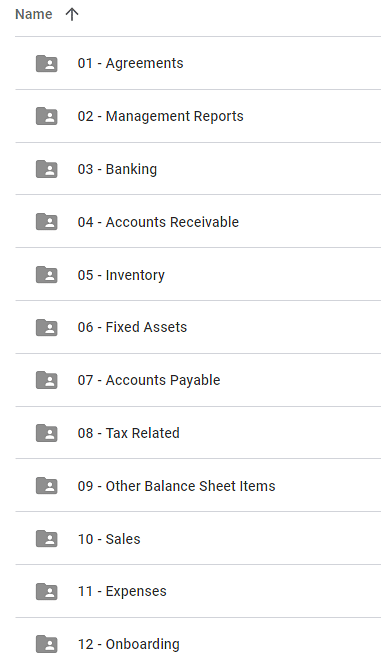Select the 10 - Sales folder icon
This screenshot has width=381, height=670.
(x=47, y=539)
